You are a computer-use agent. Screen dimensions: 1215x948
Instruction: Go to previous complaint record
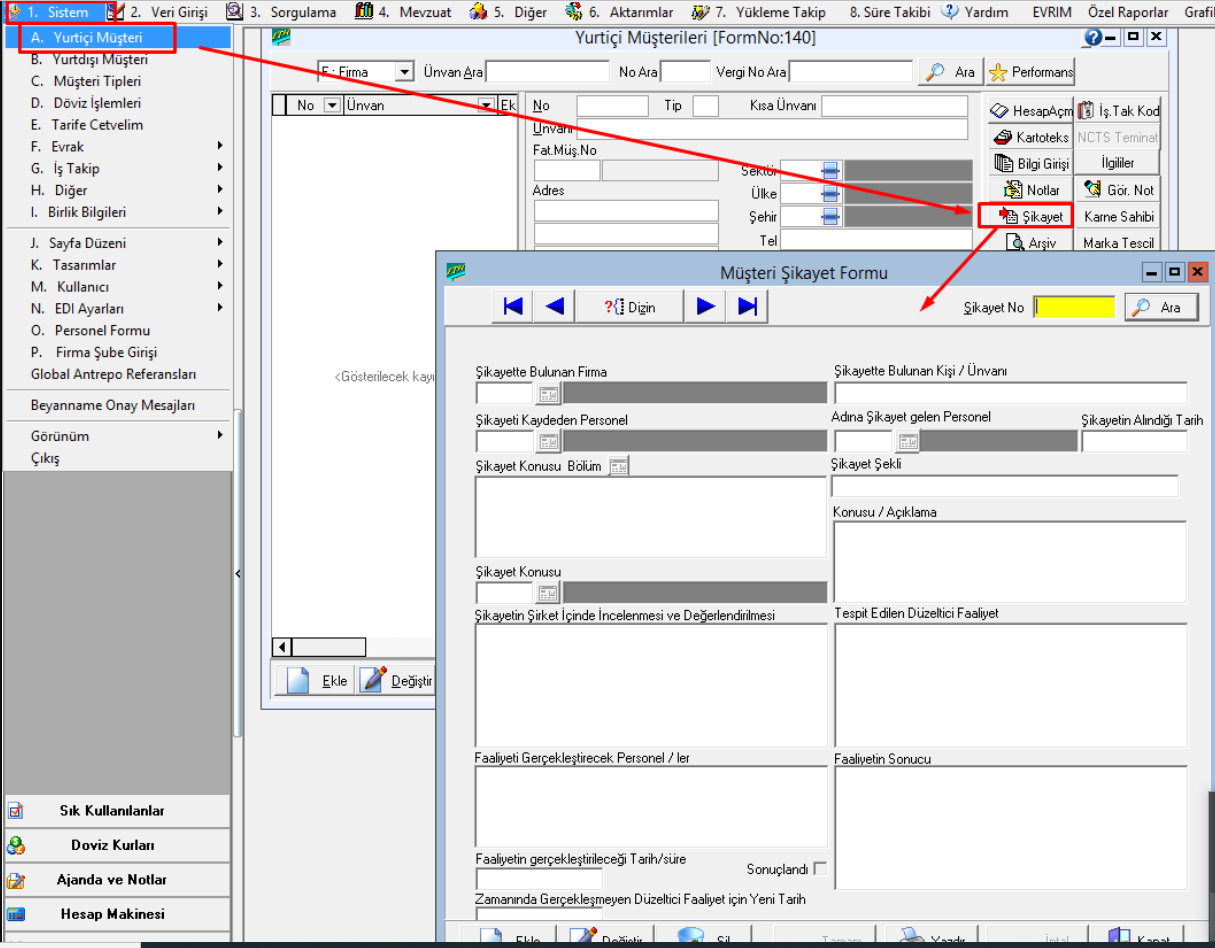(555, 307)
